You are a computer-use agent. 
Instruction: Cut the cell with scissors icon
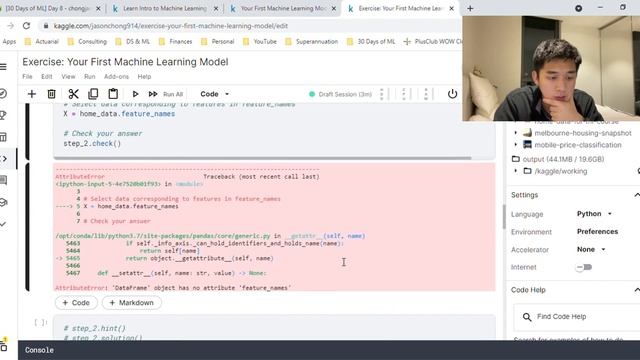[x=73, y=94]
